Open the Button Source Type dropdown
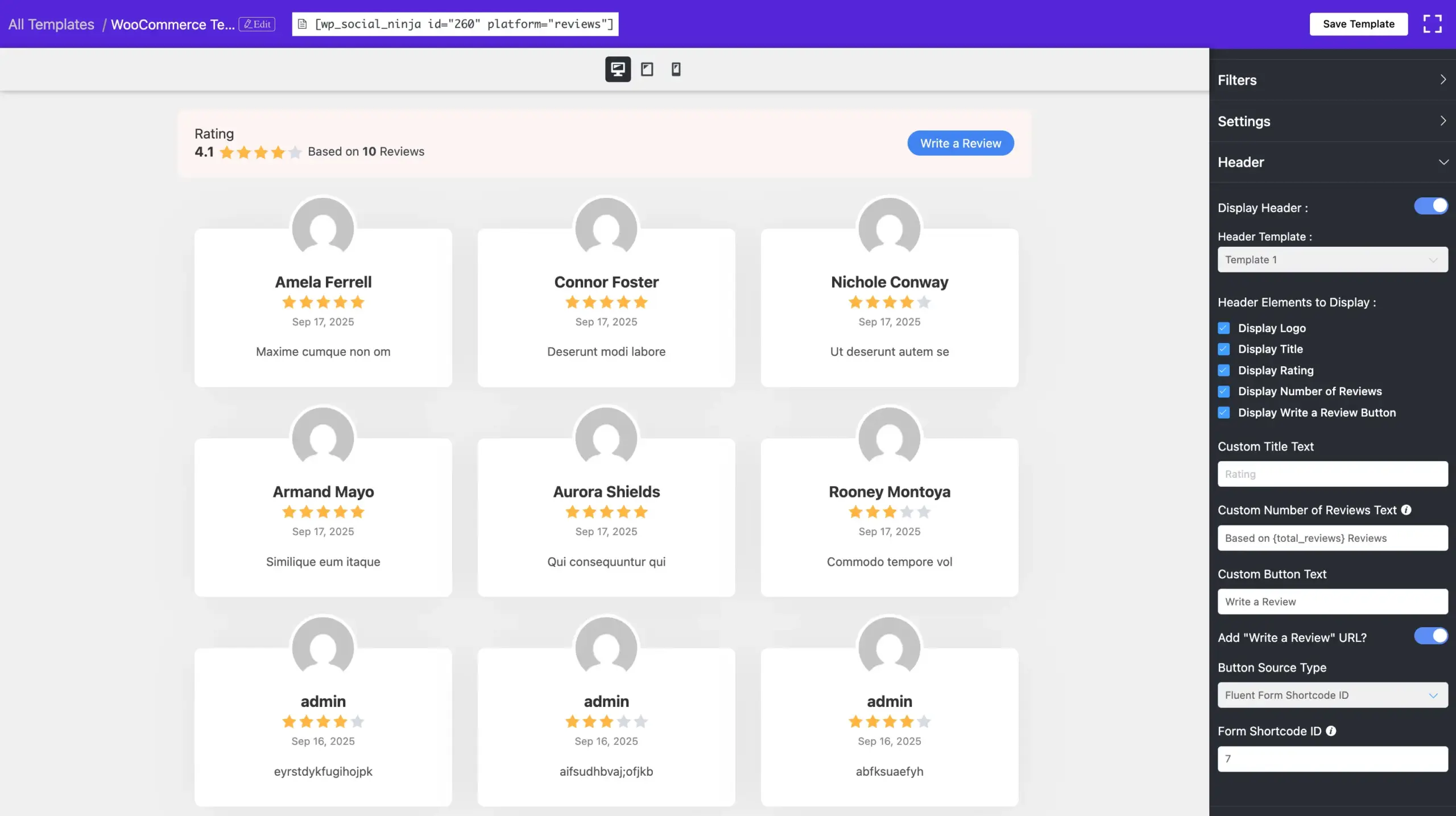Viewport: 1456px width, 816px height. [x=1332, y=695]
